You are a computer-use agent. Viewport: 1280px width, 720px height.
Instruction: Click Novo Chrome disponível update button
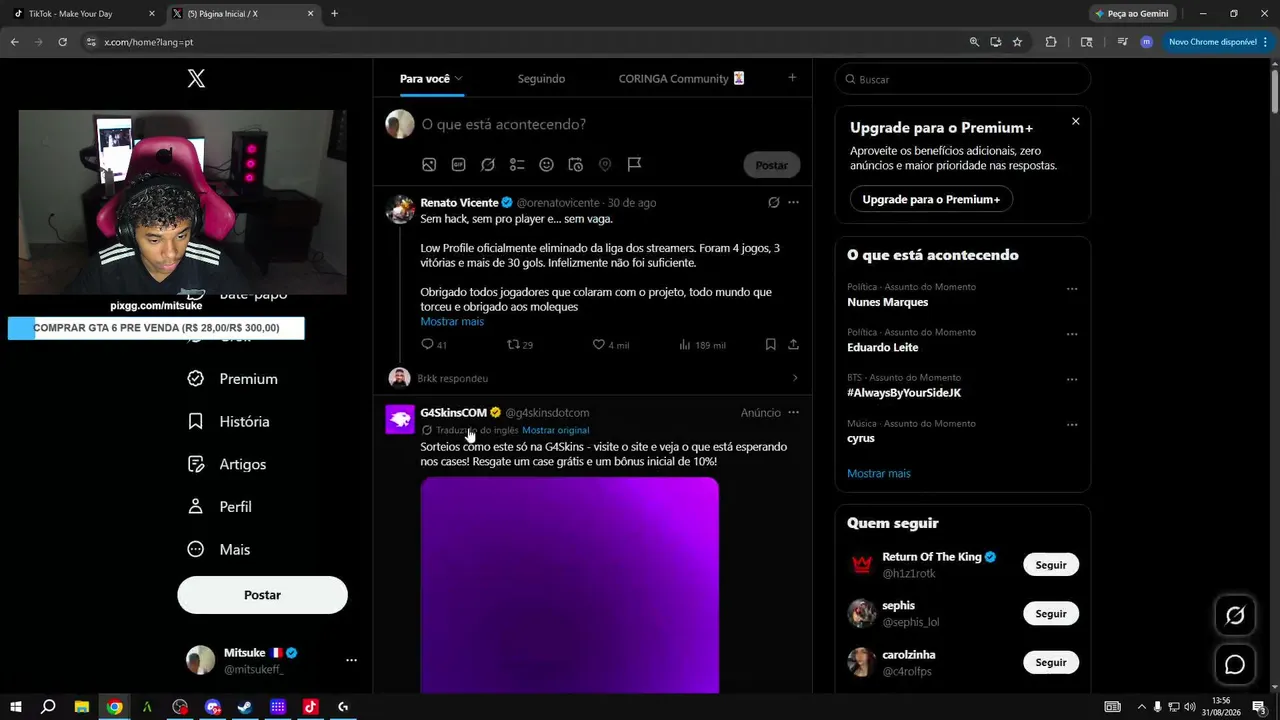[x=1216, y=42]
